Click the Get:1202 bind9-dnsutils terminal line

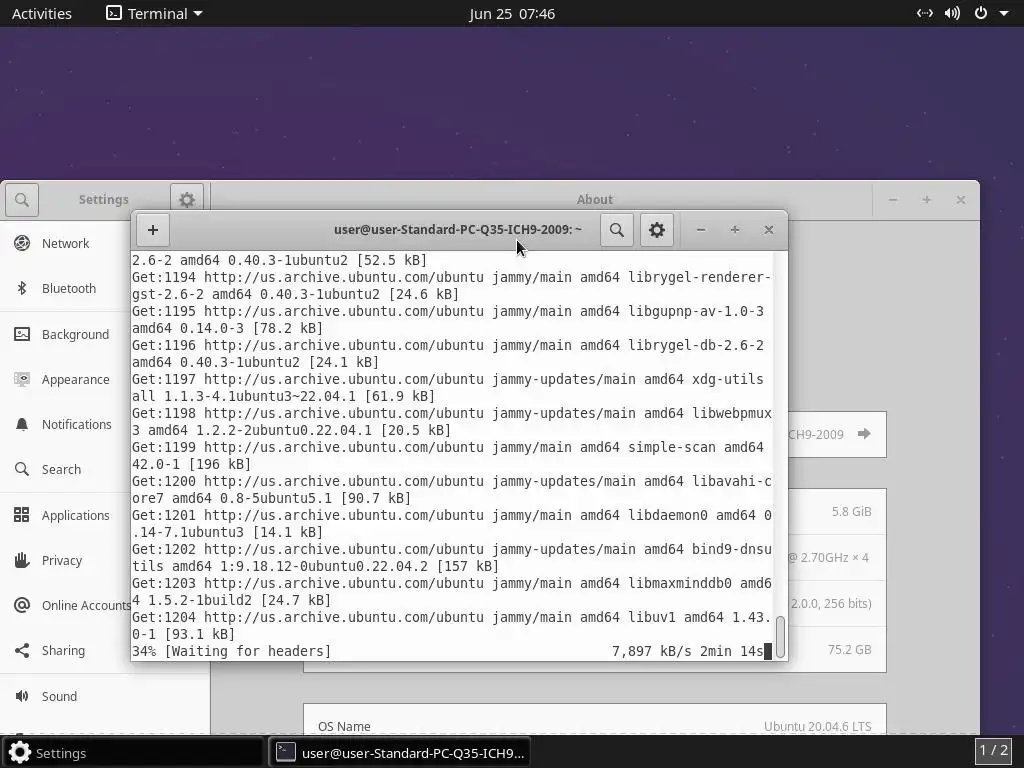[452, 558]
